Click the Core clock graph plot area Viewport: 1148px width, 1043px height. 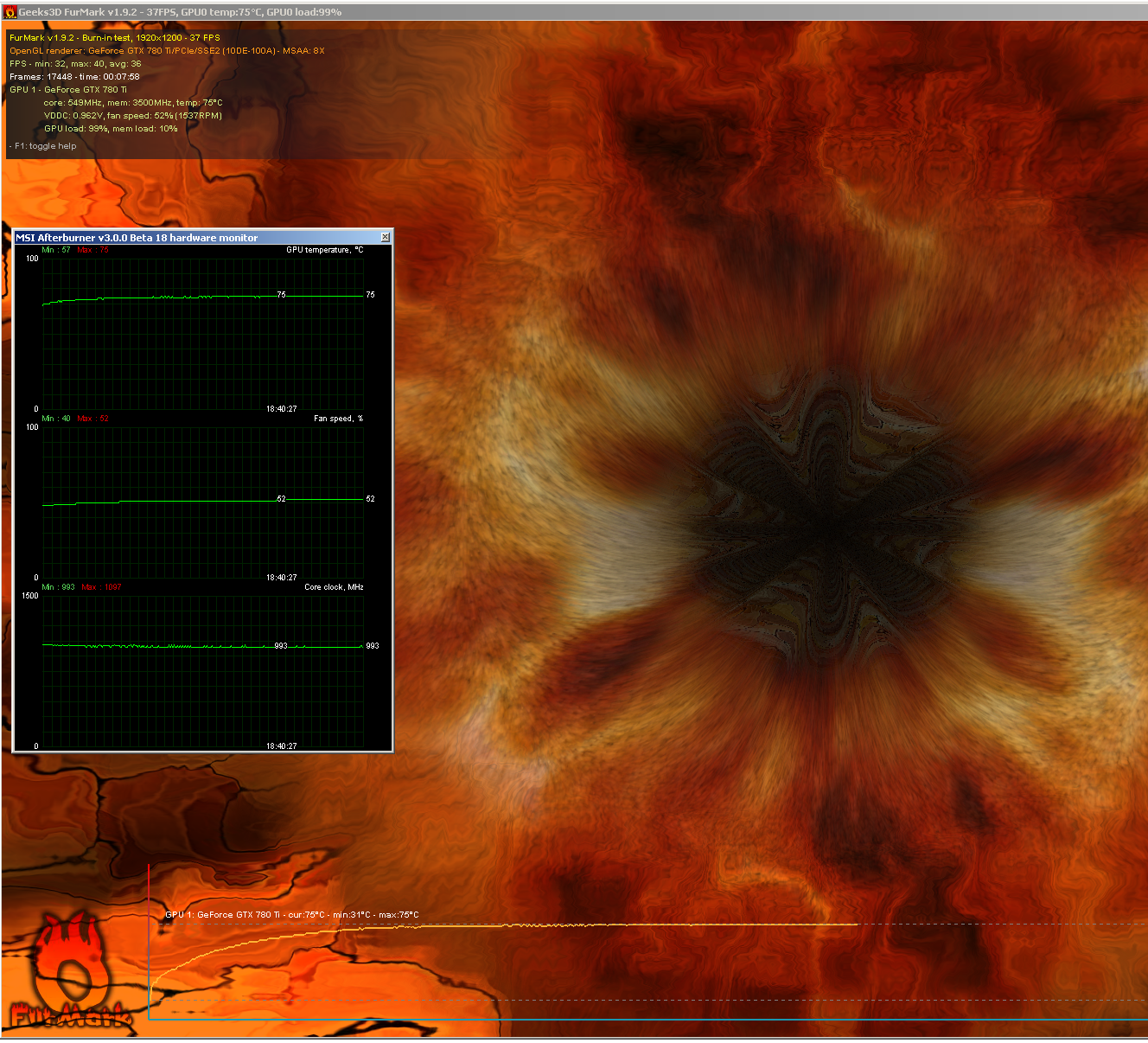[203, 670]
